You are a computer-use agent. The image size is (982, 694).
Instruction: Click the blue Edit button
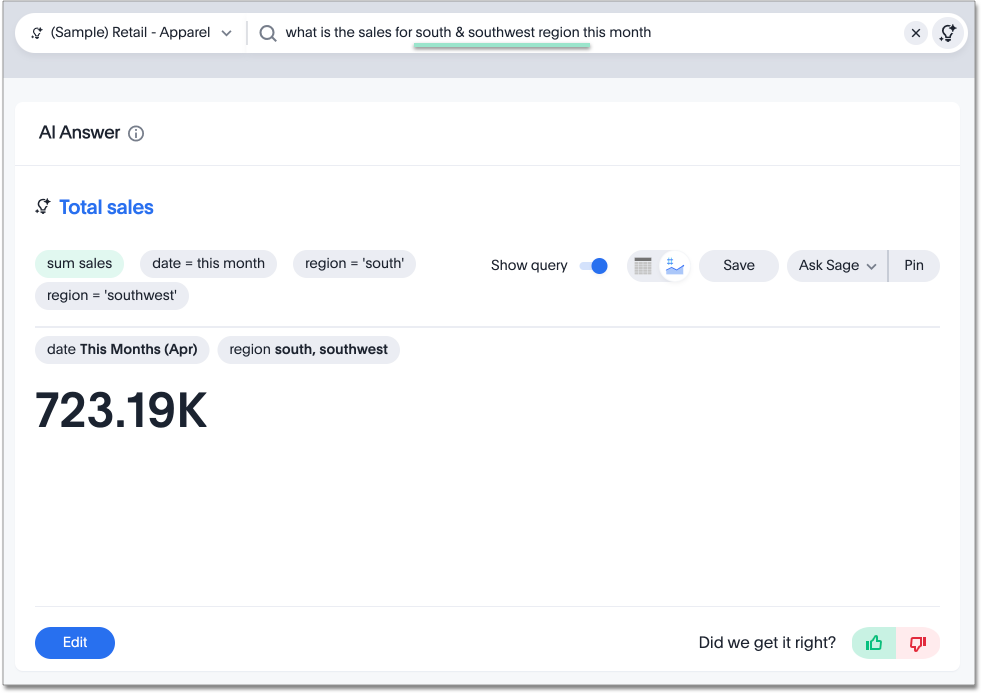pos(75,643)
